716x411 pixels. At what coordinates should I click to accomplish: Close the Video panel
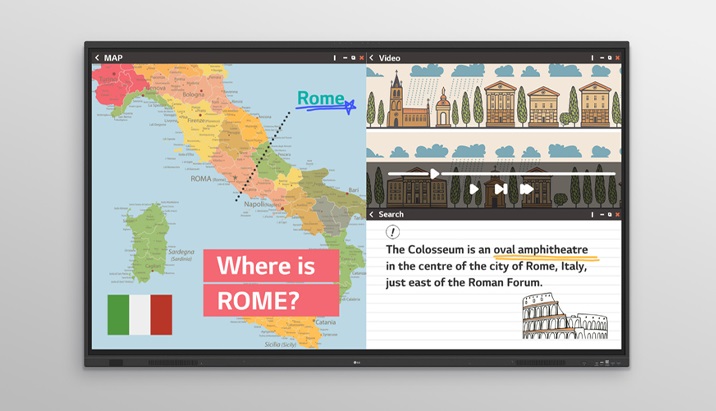617,58
